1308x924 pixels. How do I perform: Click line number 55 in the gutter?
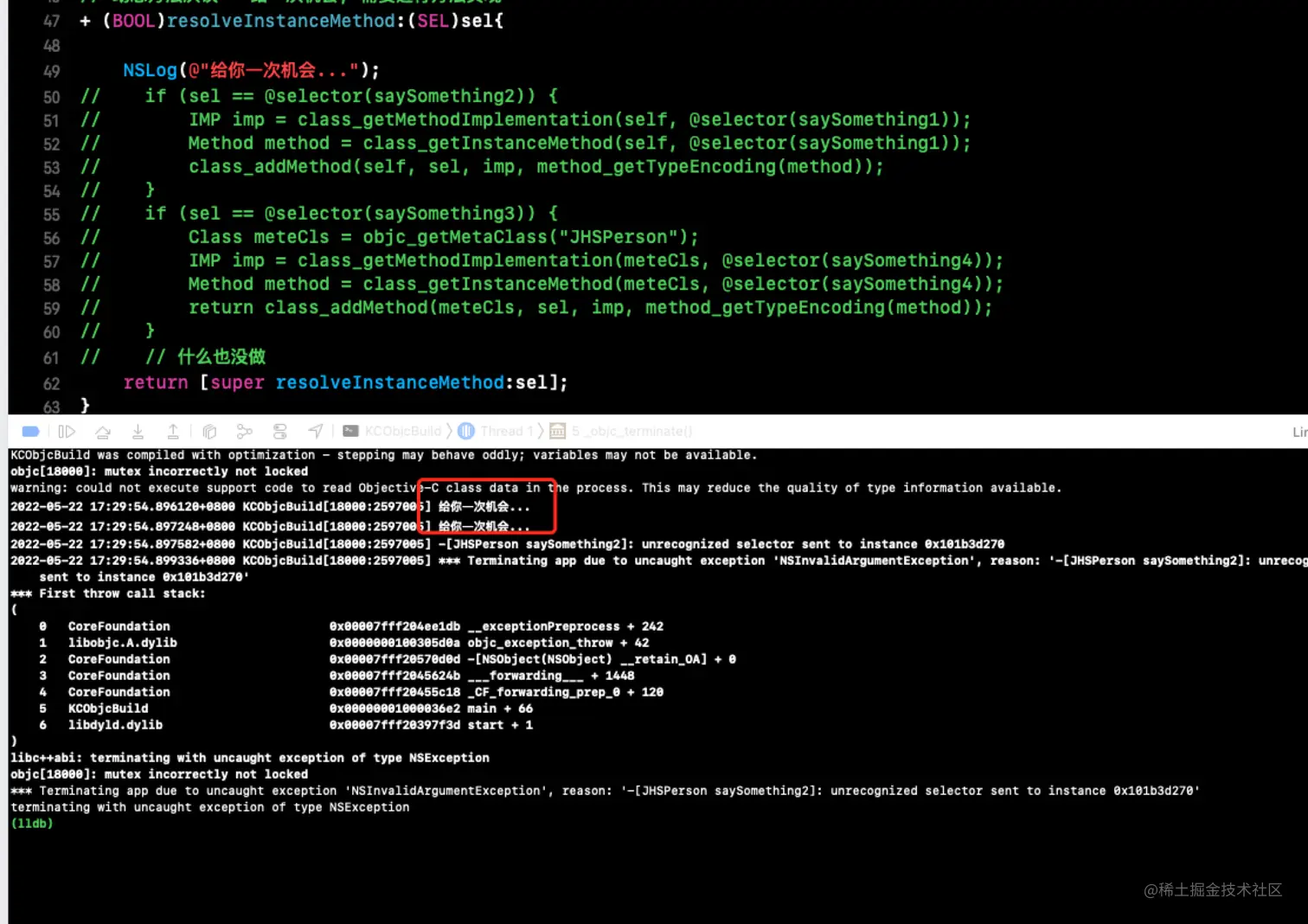click(x=52, y=215)
